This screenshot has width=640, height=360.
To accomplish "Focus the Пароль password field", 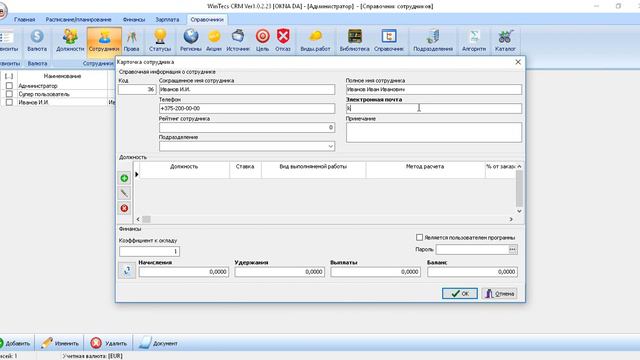I will (472, 249).
